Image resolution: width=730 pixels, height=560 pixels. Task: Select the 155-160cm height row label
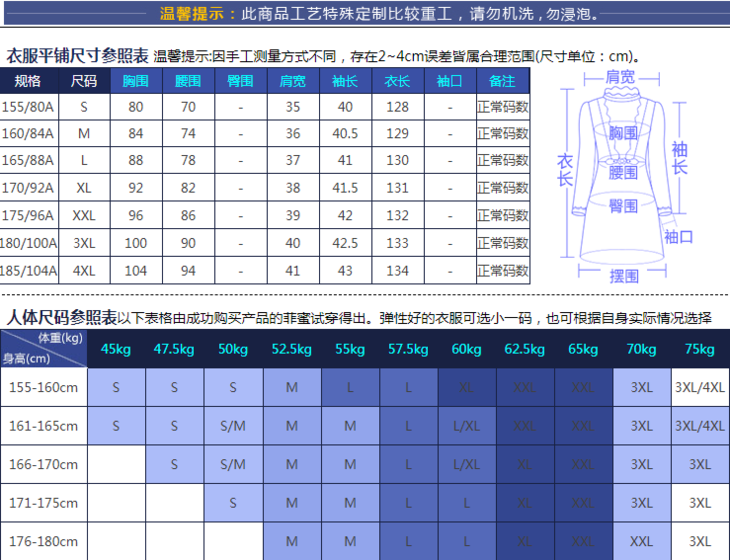pyautogui.click(x=42, y=387)
